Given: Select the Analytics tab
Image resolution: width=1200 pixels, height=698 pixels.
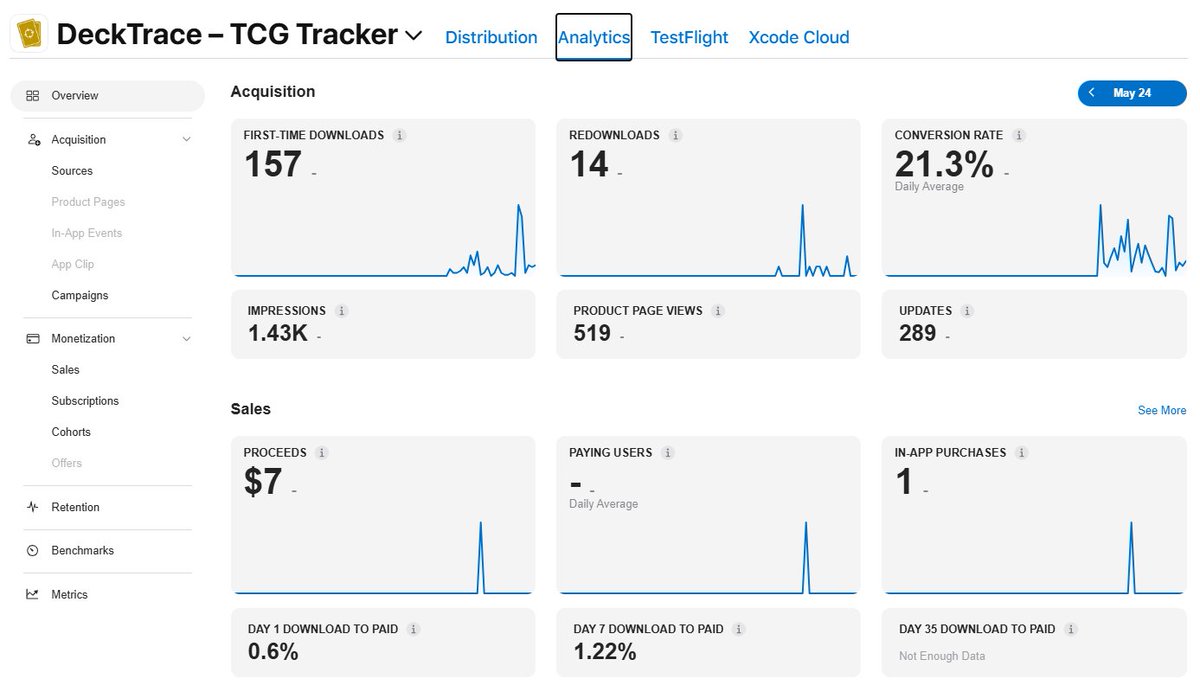Looking at the screenshot, I should tap(594, 37).
